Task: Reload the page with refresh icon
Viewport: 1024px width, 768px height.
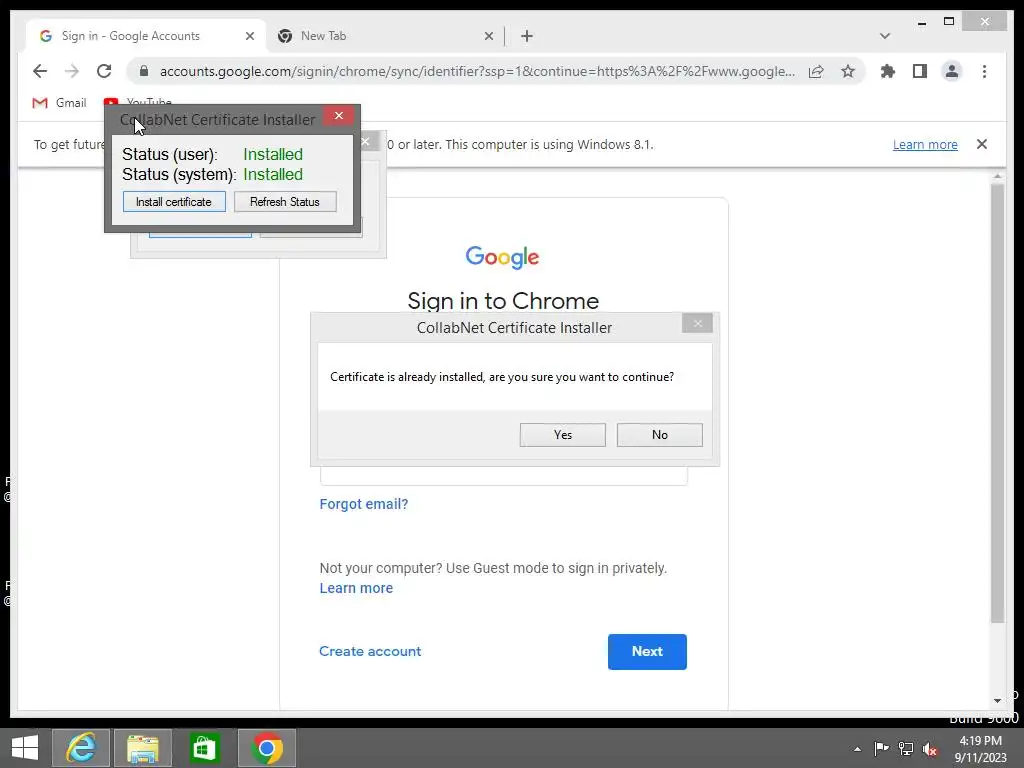Action: click(104, 71)
